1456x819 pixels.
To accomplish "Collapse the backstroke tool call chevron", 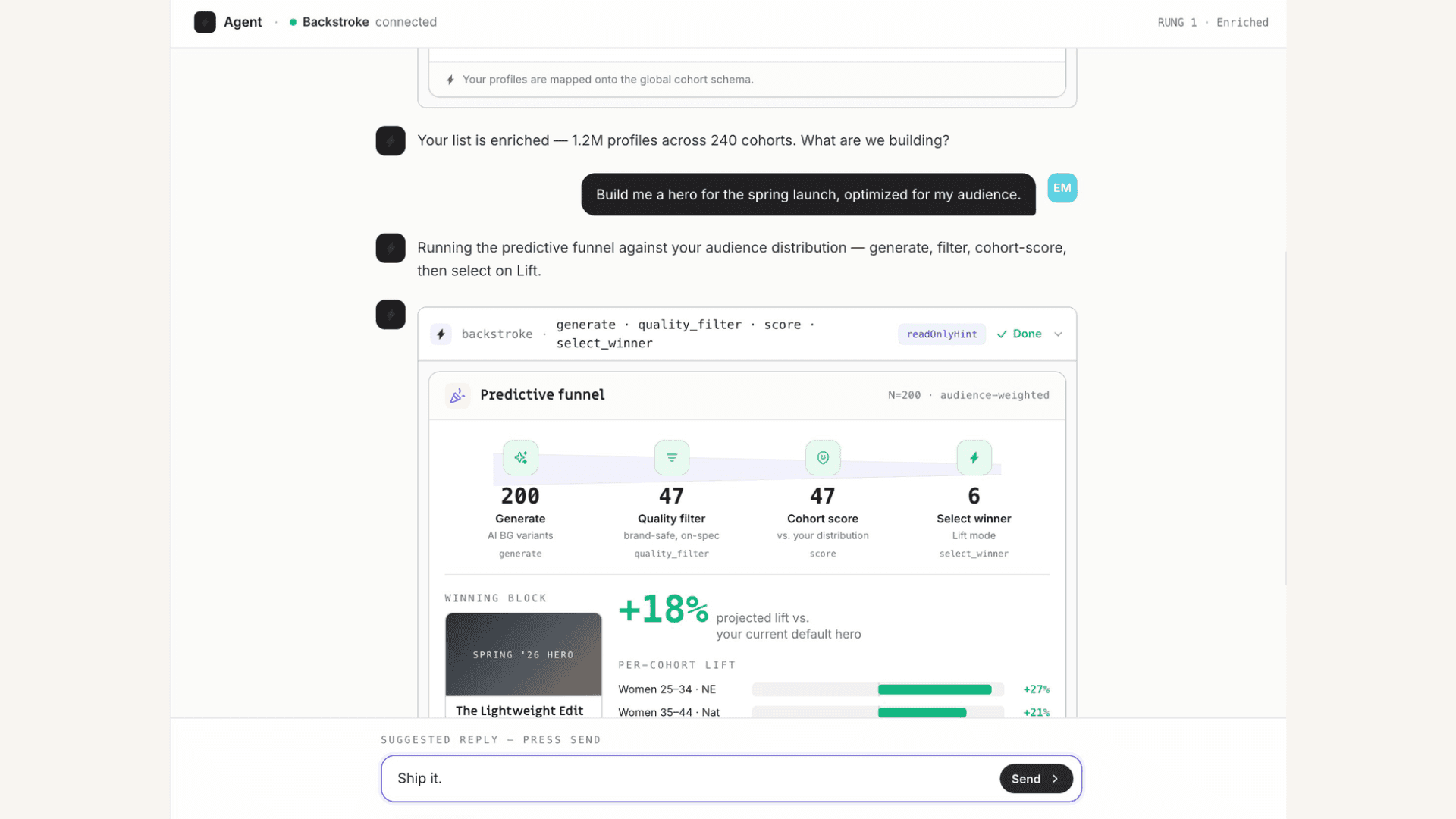I will coord(1058,334).
